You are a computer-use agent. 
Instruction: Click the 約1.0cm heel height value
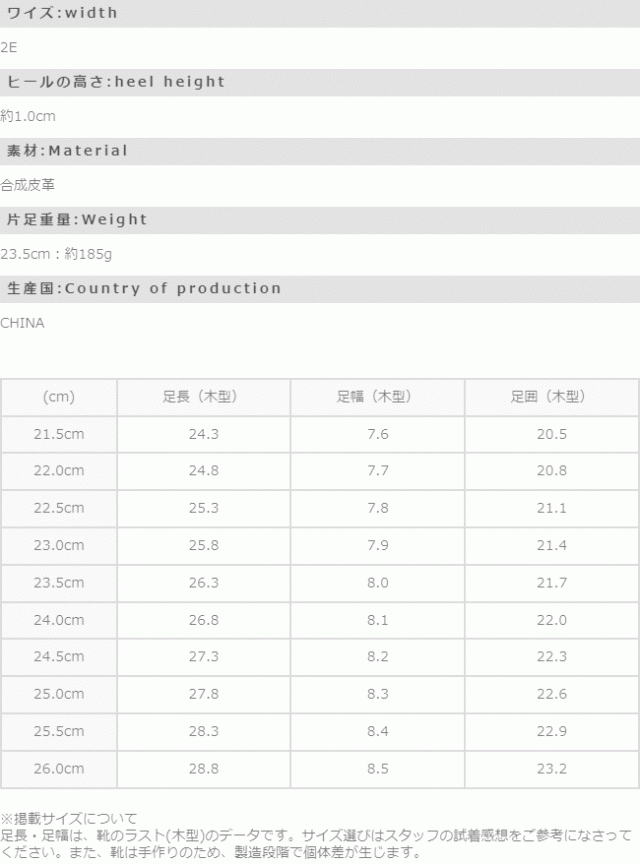[x=28, y=116]
